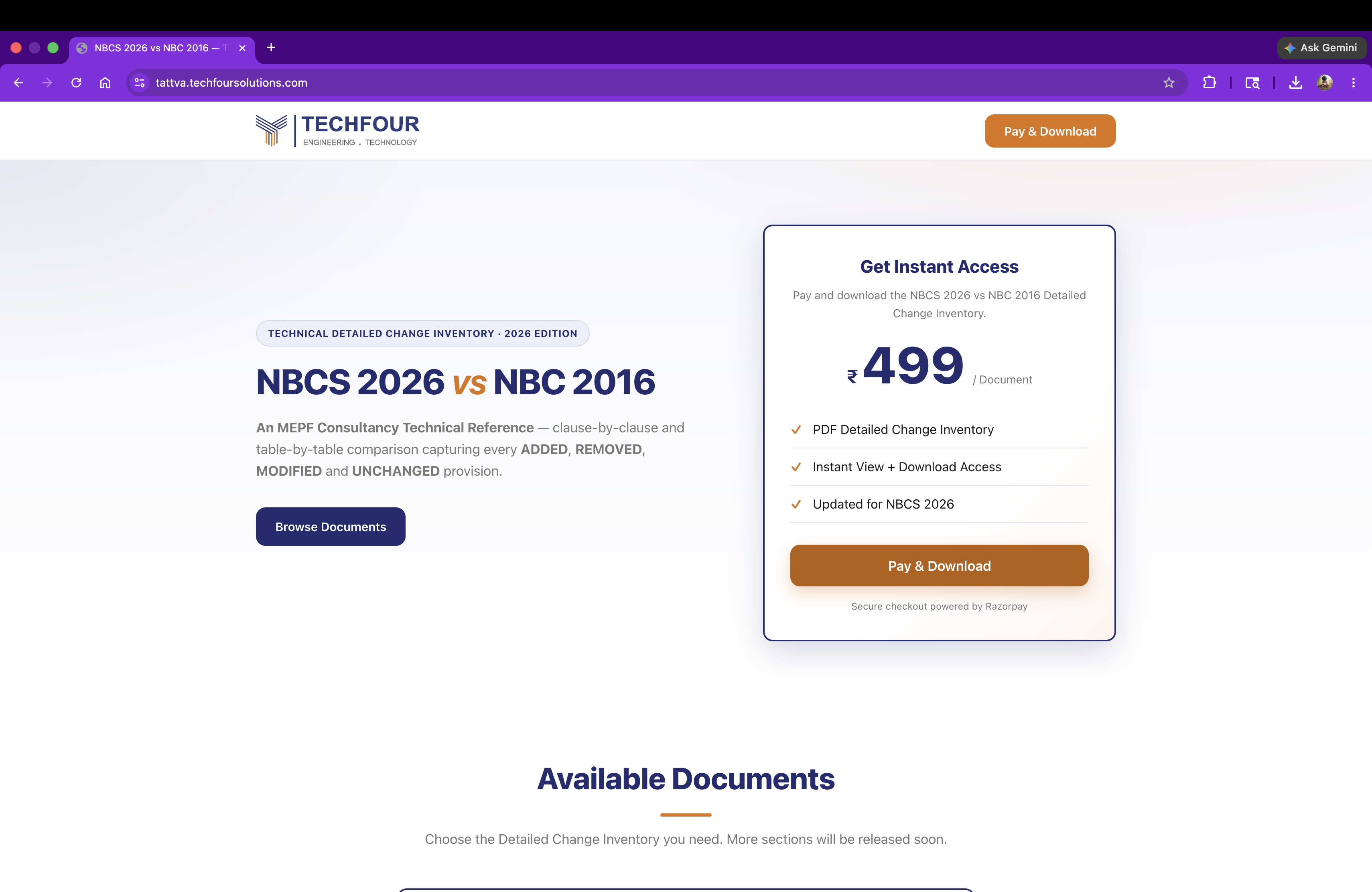Click the 499 price figure
This screenshot has height=892, width=1372.
tap(913, 365)
